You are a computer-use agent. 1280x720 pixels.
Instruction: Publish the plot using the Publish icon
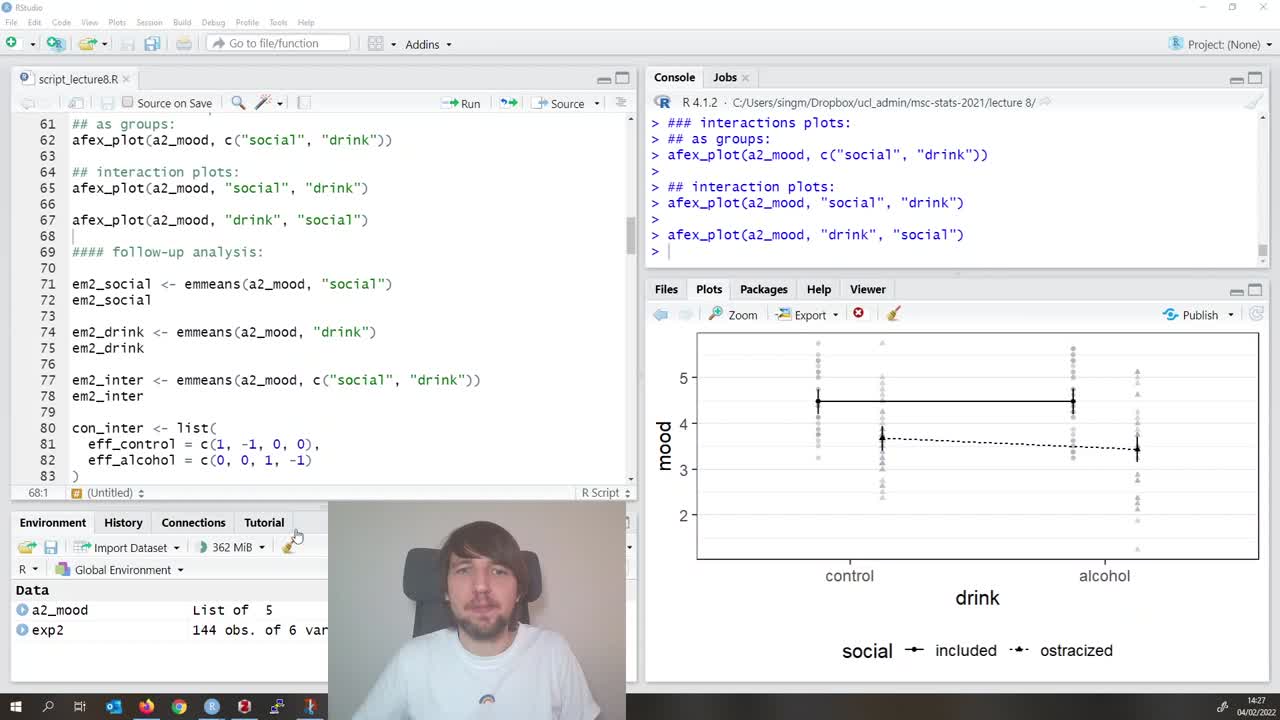[x=1196, y=314]
